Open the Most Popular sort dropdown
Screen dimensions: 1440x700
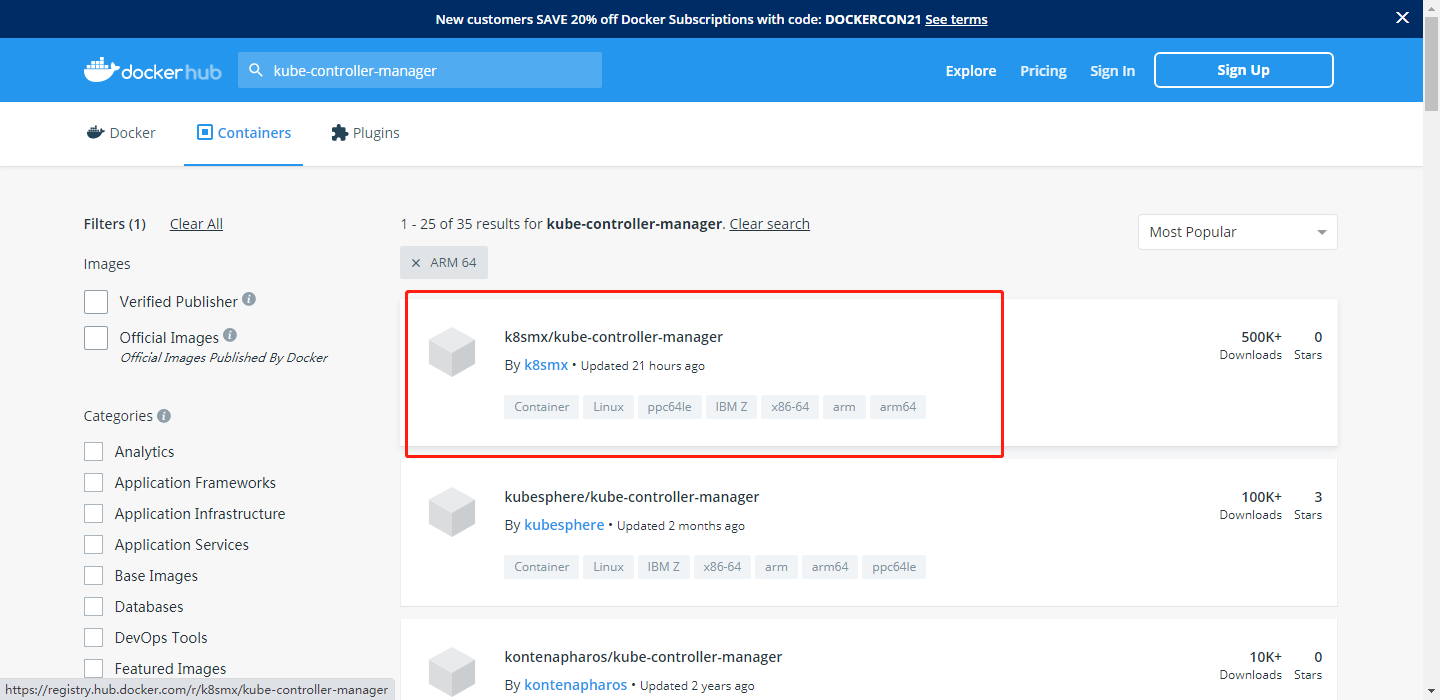[x=1237, y=231]
